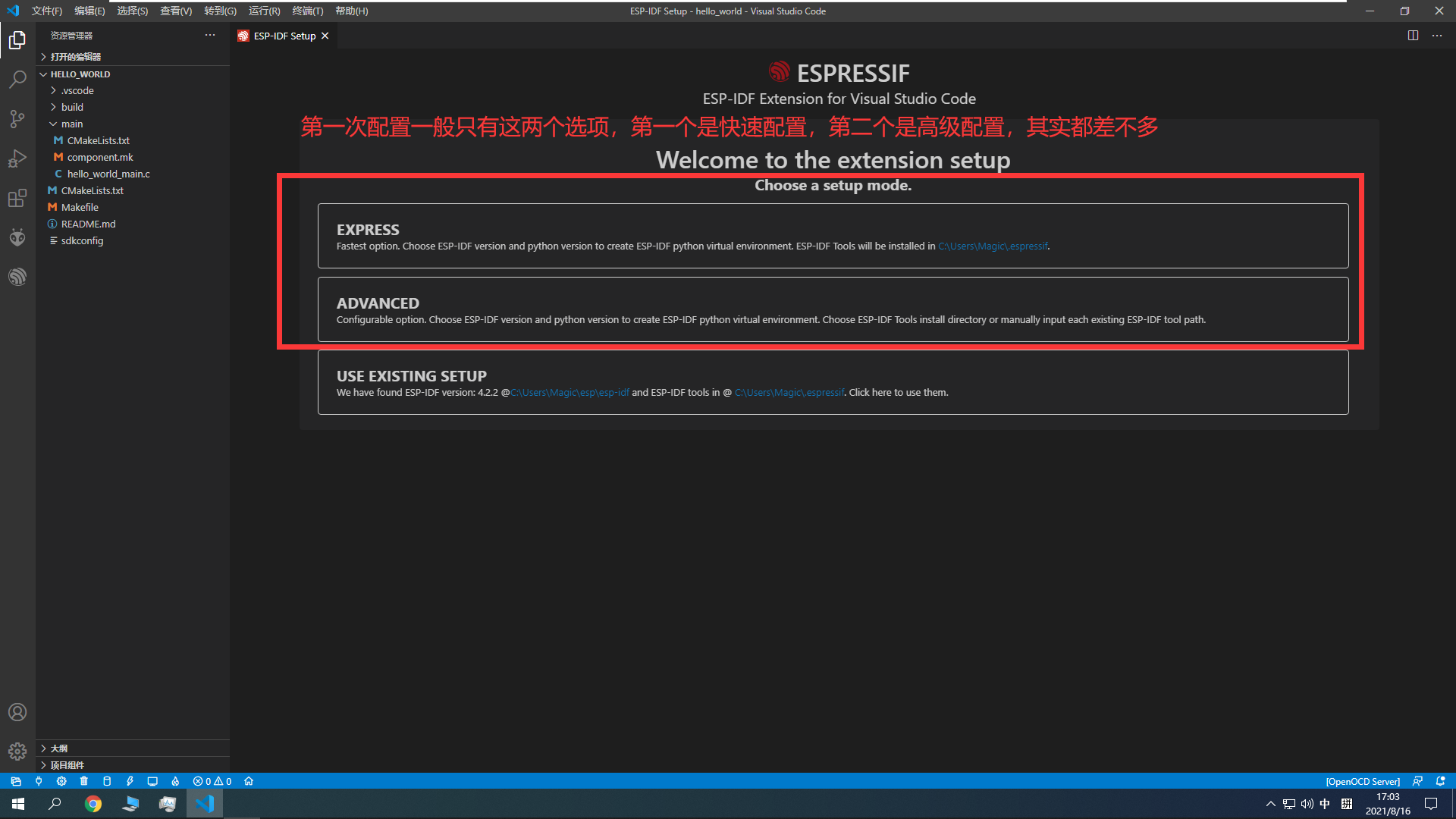Image resolution: width=1456 pixels, height=819 pixels.
Task: Open the Extensions view icon
Action: 17,198
